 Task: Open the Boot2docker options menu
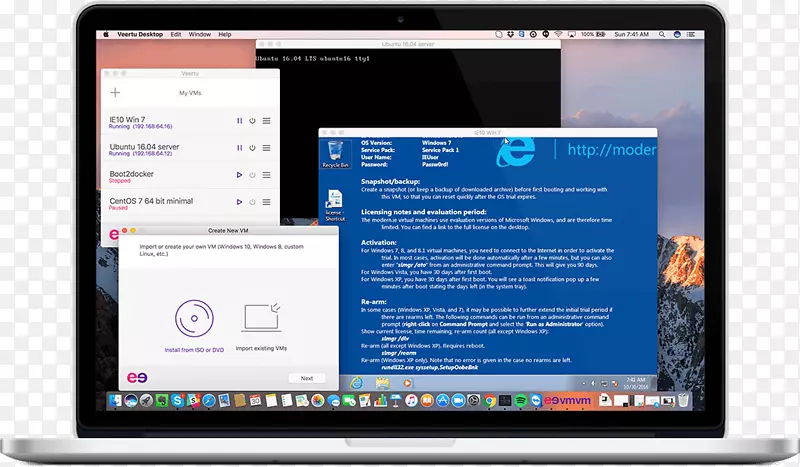click(266, 175)
